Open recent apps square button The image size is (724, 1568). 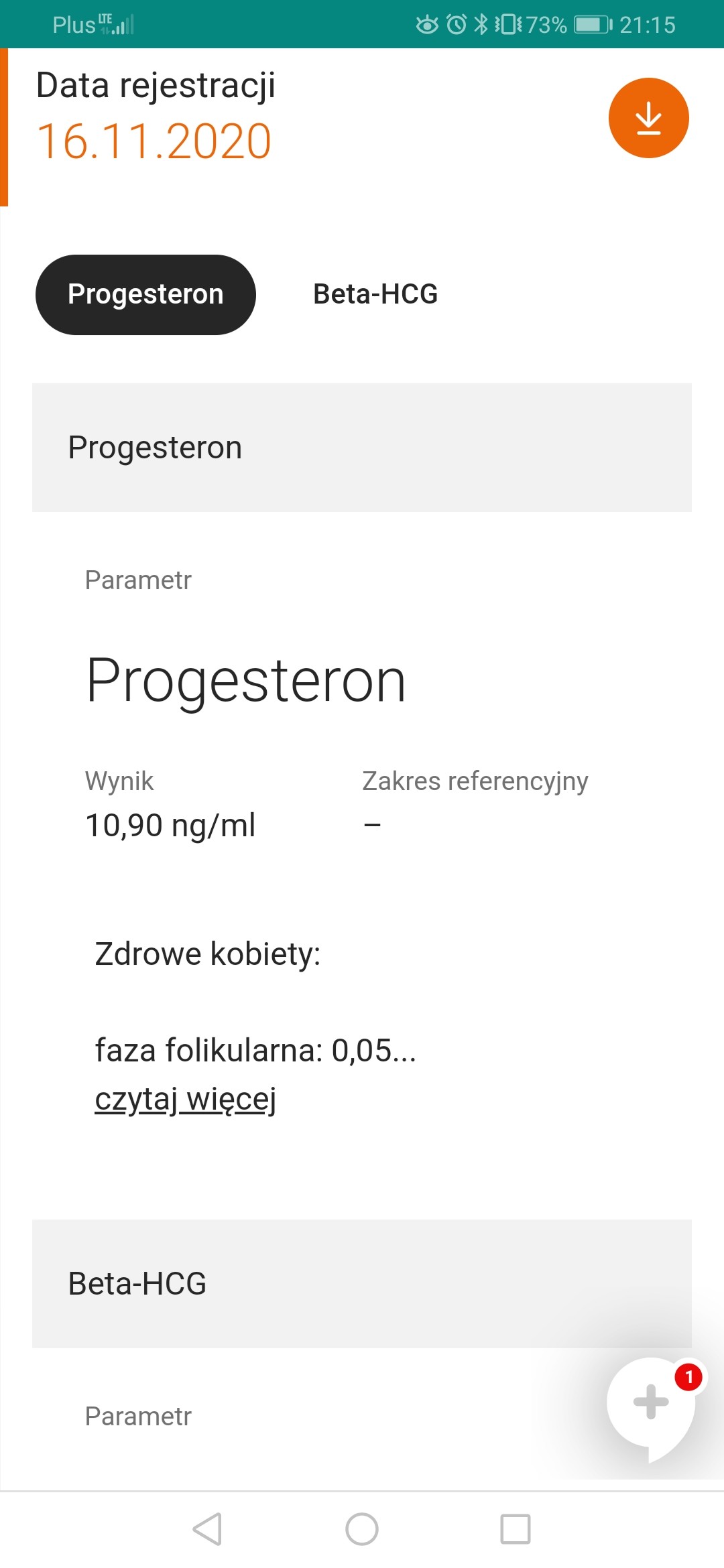pyautogui.click(x=516, y=1529)
